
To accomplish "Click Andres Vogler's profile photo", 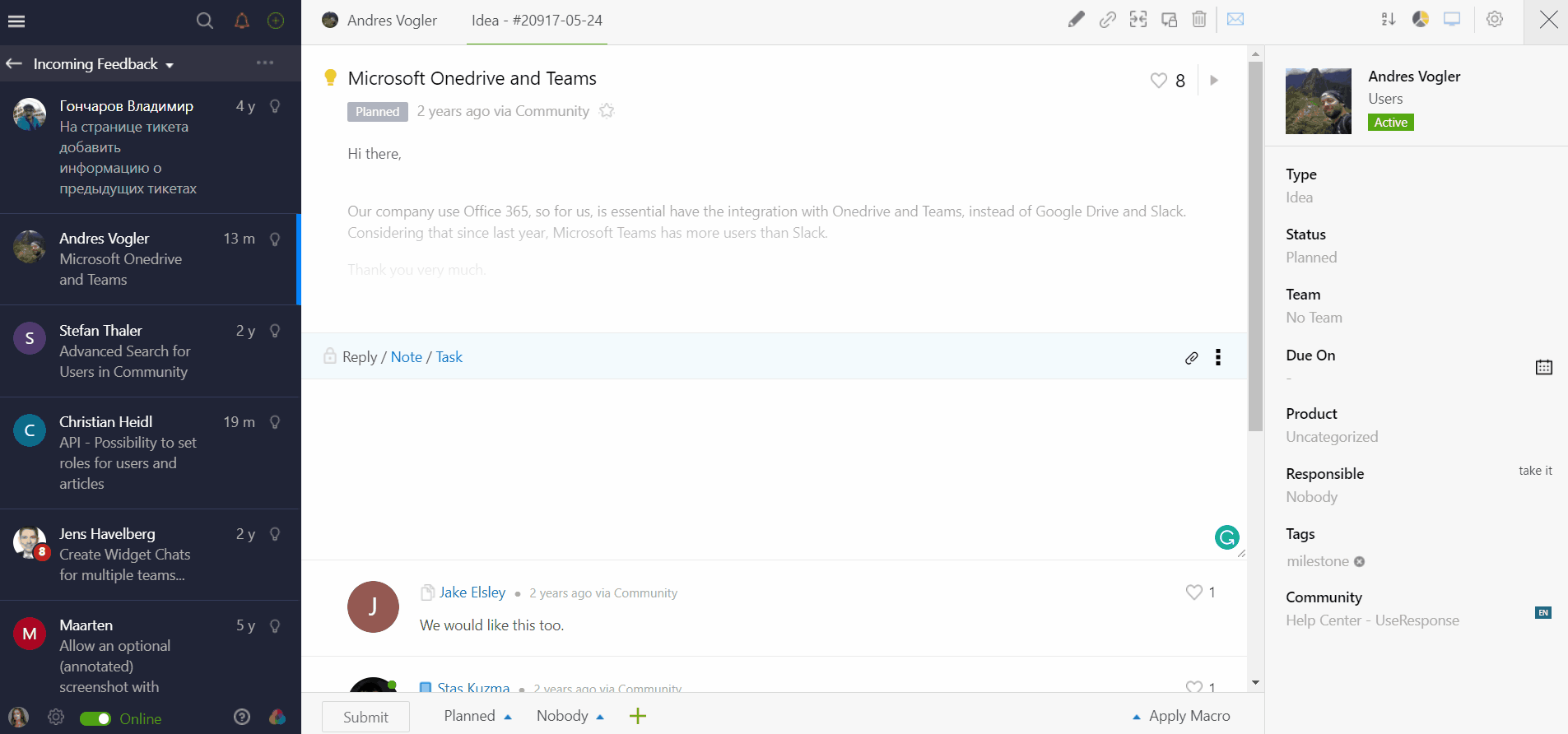I will (x=1318, y=101).
